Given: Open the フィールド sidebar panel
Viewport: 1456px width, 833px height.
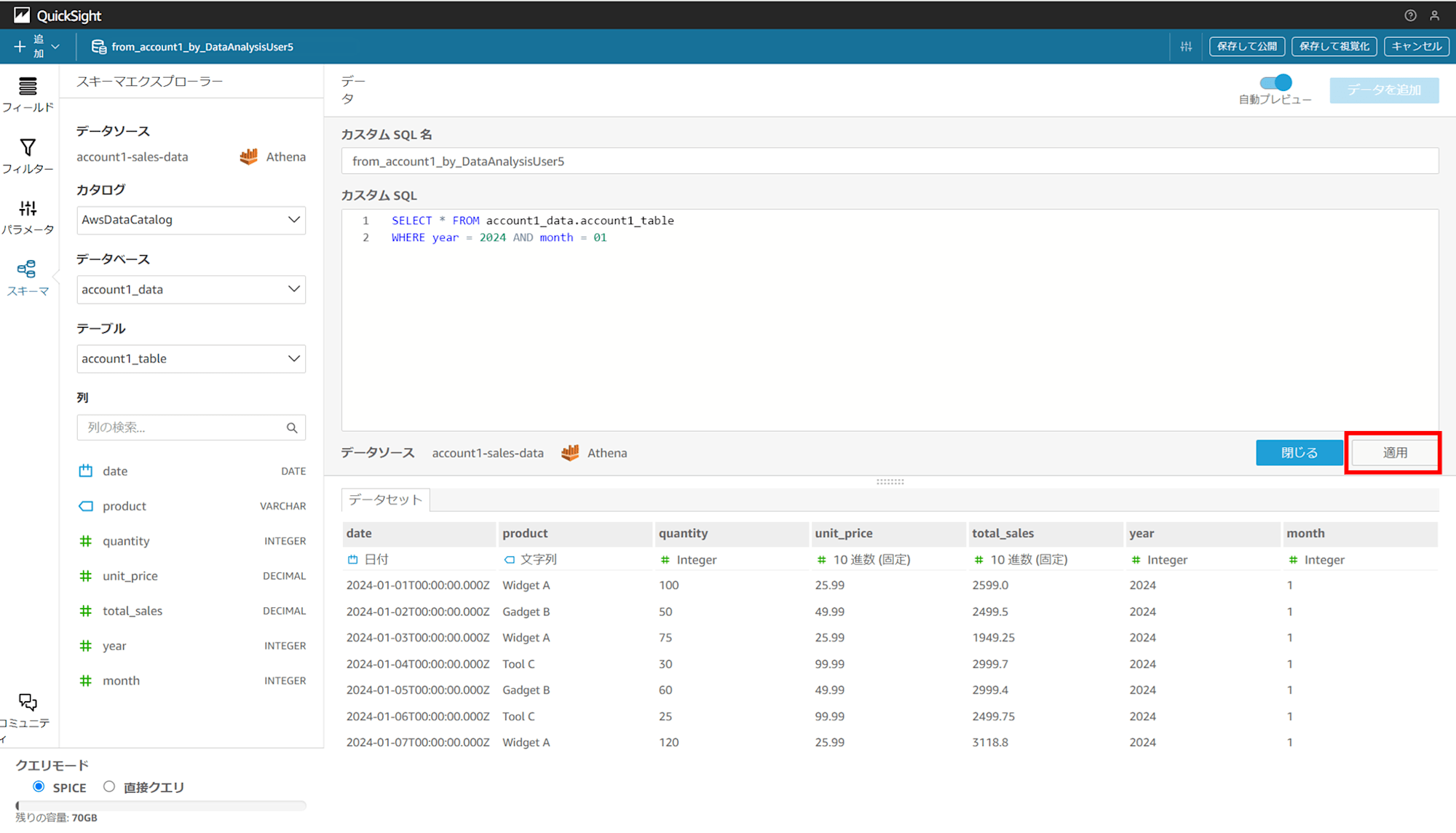Looking at the screenshot, I should 28,95.
